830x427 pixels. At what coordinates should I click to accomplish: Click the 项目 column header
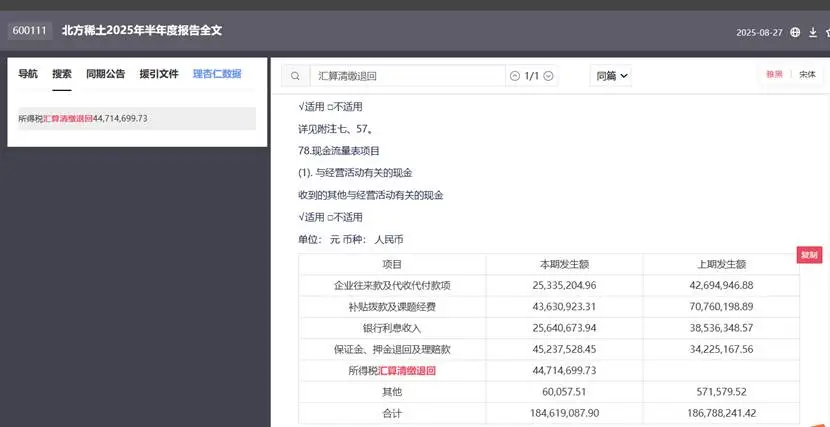point(392,264)
